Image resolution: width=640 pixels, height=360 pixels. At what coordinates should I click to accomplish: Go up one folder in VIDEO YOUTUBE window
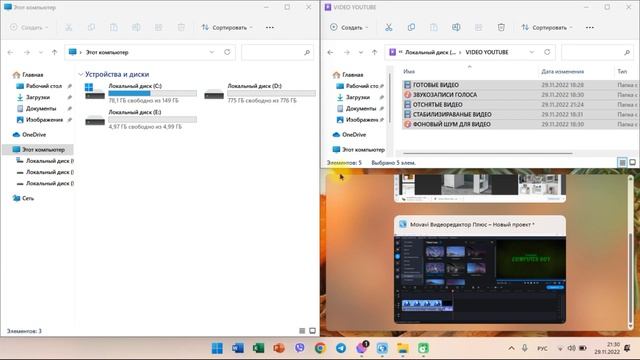374,52
